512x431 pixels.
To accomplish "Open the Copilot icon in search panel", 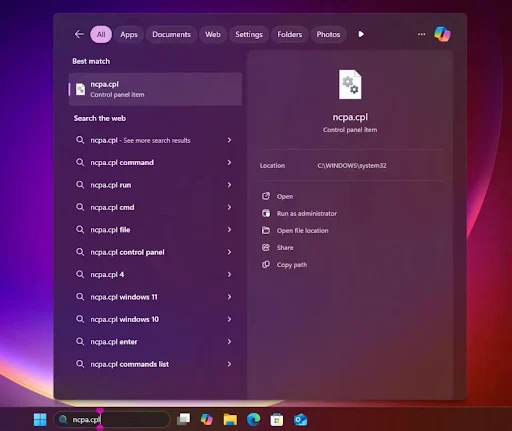I will click(x=442, y=34).
